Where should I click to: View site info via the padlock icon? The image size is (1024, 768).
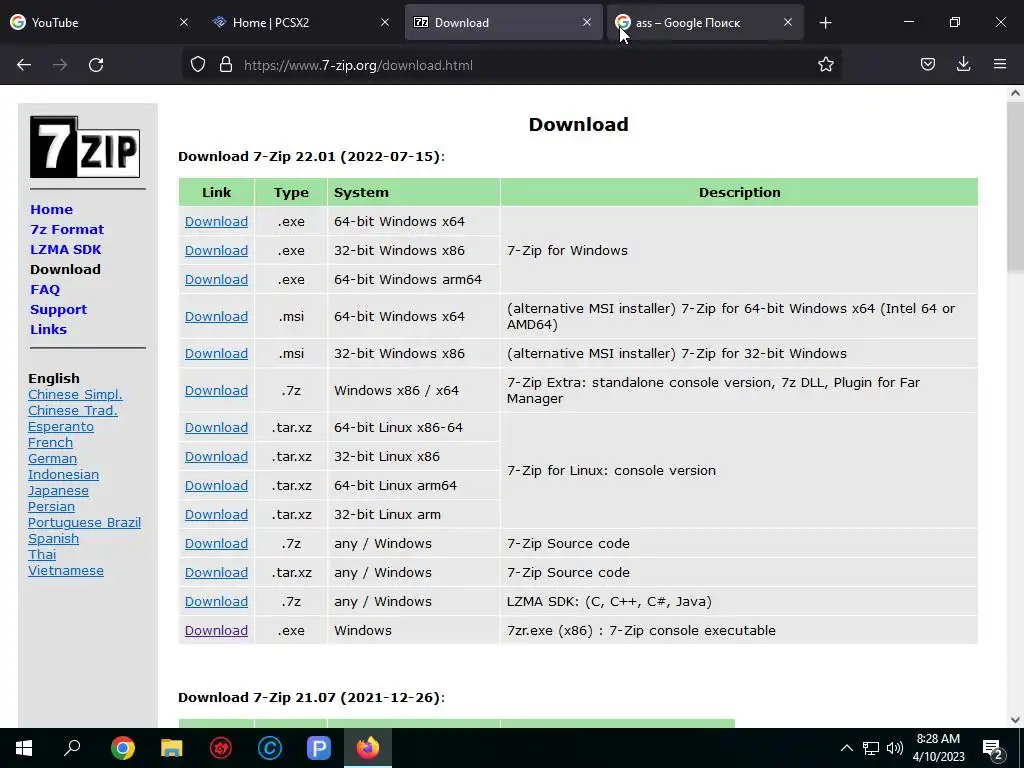point(226,65)
